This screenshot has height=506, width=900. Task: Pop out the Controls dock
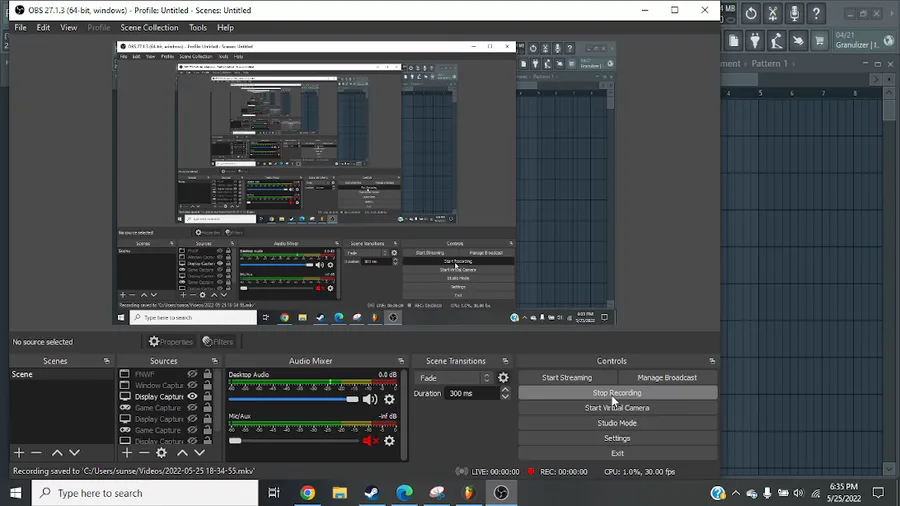coord(712,361)
